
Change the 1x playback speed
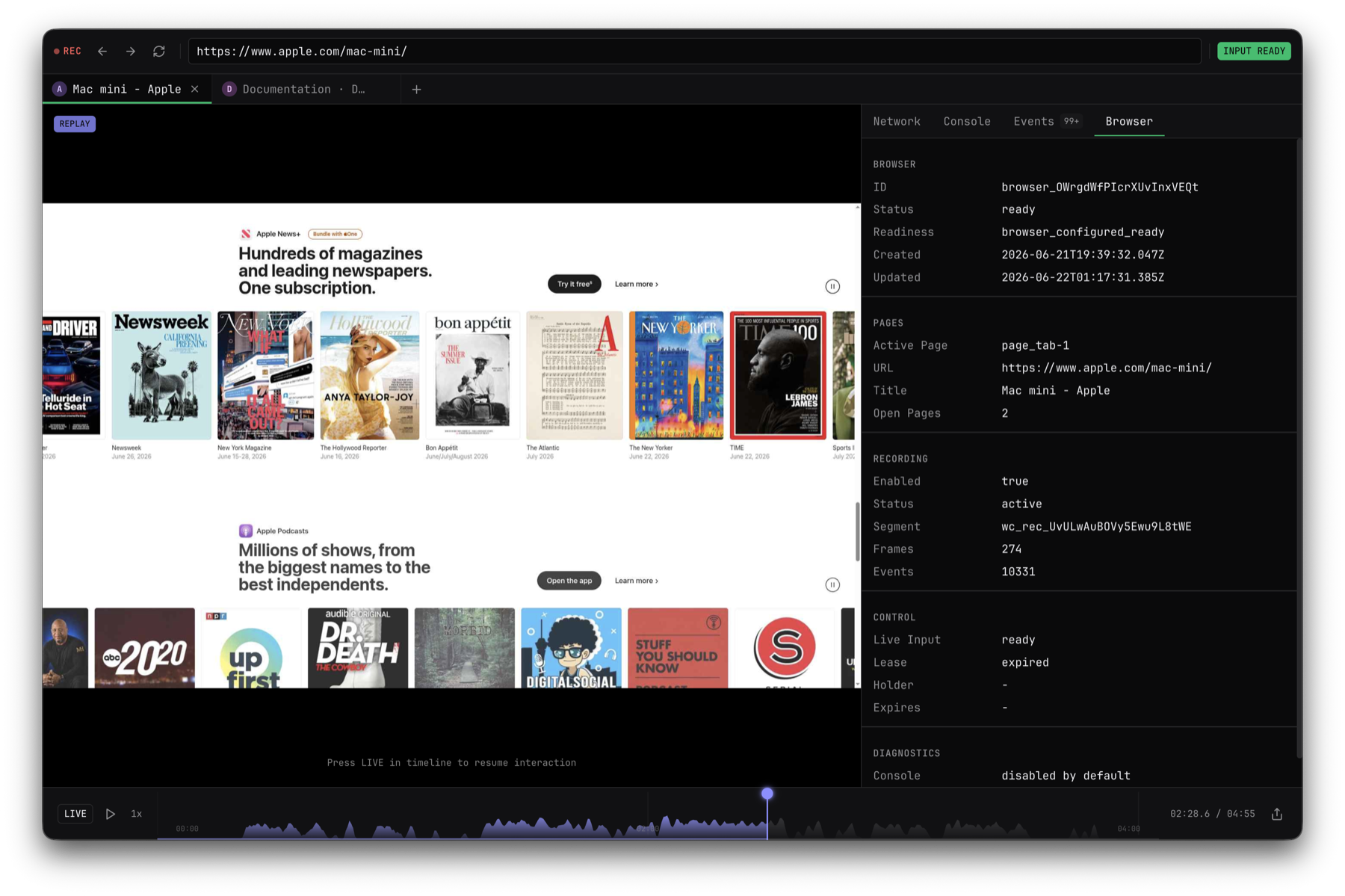(137, 814)
